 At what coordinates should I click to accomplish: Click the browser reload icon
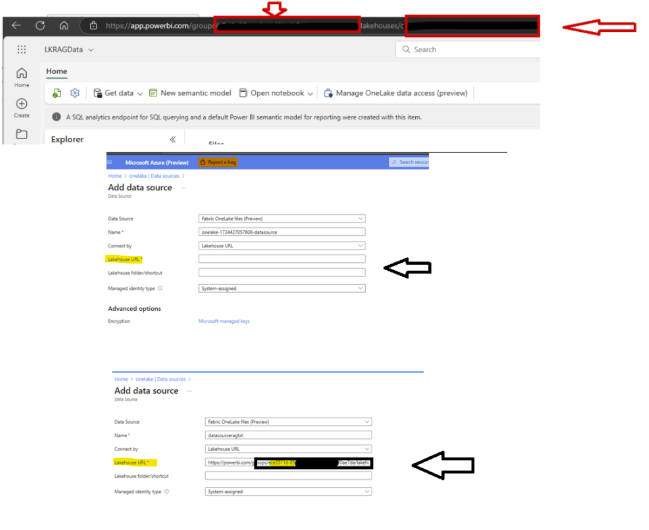point(40,26)
